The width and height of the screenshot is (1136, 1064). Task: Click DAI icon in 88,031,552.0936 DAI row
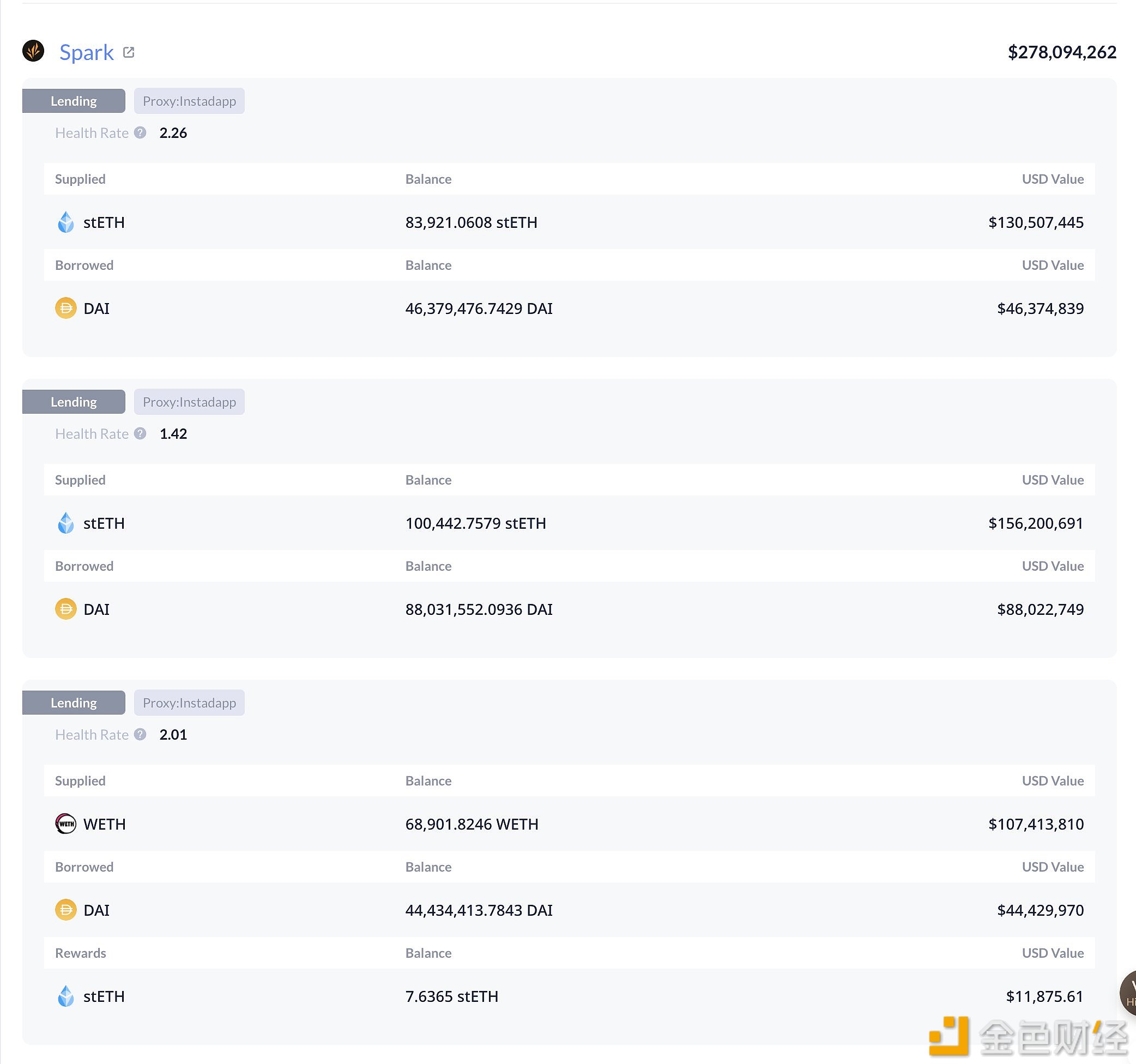(66, 609)
